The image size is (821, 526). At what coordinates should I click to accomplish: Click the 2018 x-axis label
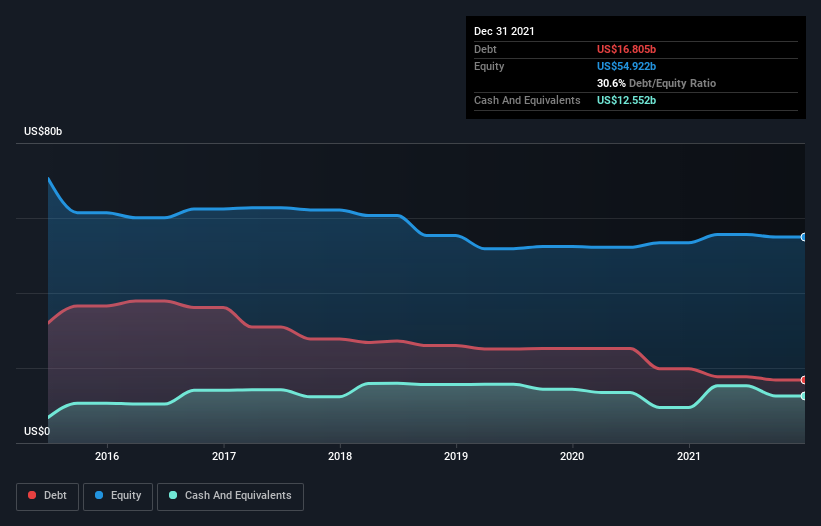tap(340, 456)
